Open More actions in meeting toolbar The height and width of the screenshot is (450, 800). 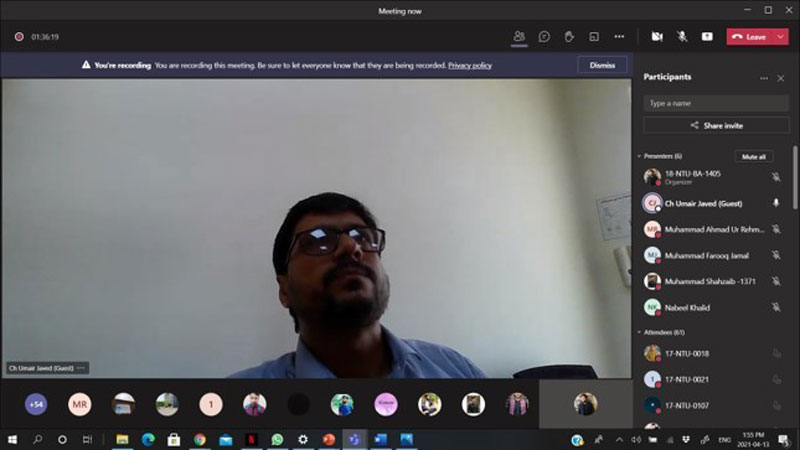pyautogui.click(x=619, y=36)
